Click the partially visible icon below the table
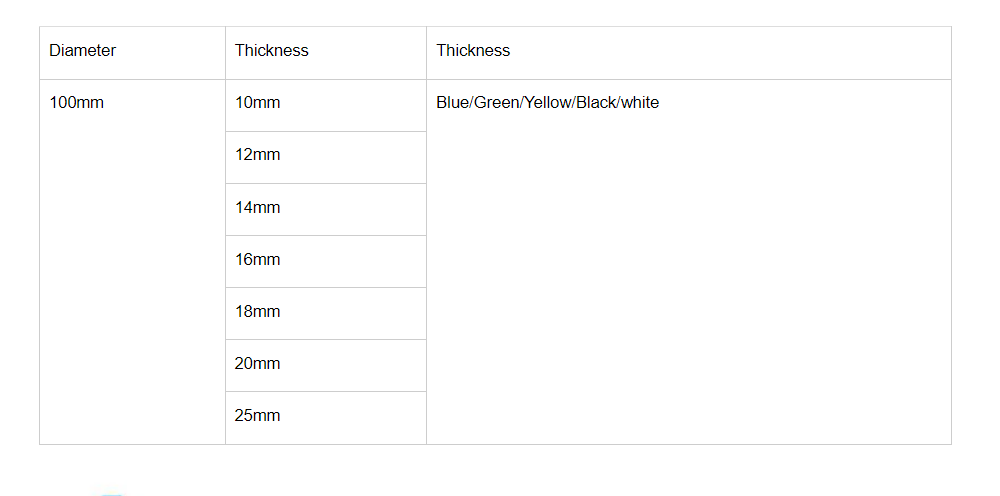This screenshot has height=496, width=1000. click(111, 493)
